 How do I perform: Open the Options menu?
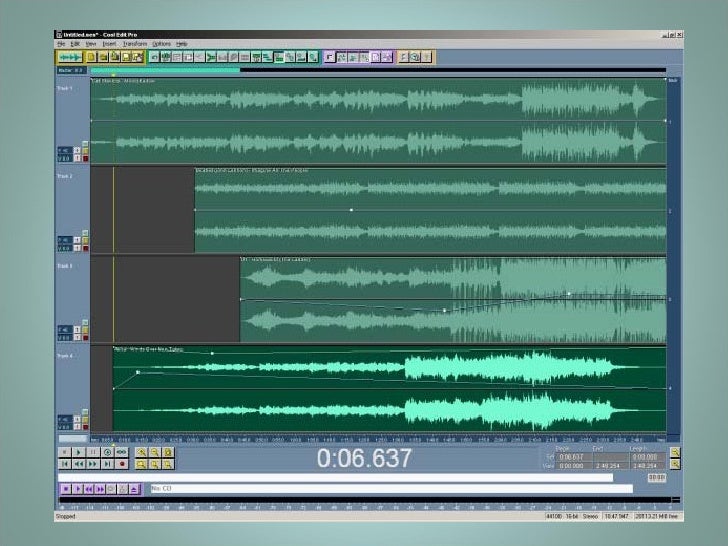161,44
